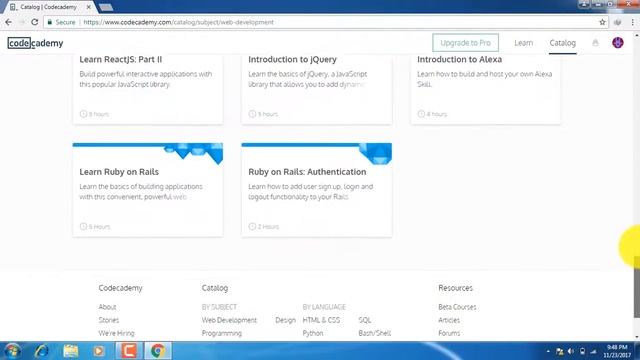Open notifications bell icon
This screenshot has height=360, width=640.
click(x=595, y=42)
